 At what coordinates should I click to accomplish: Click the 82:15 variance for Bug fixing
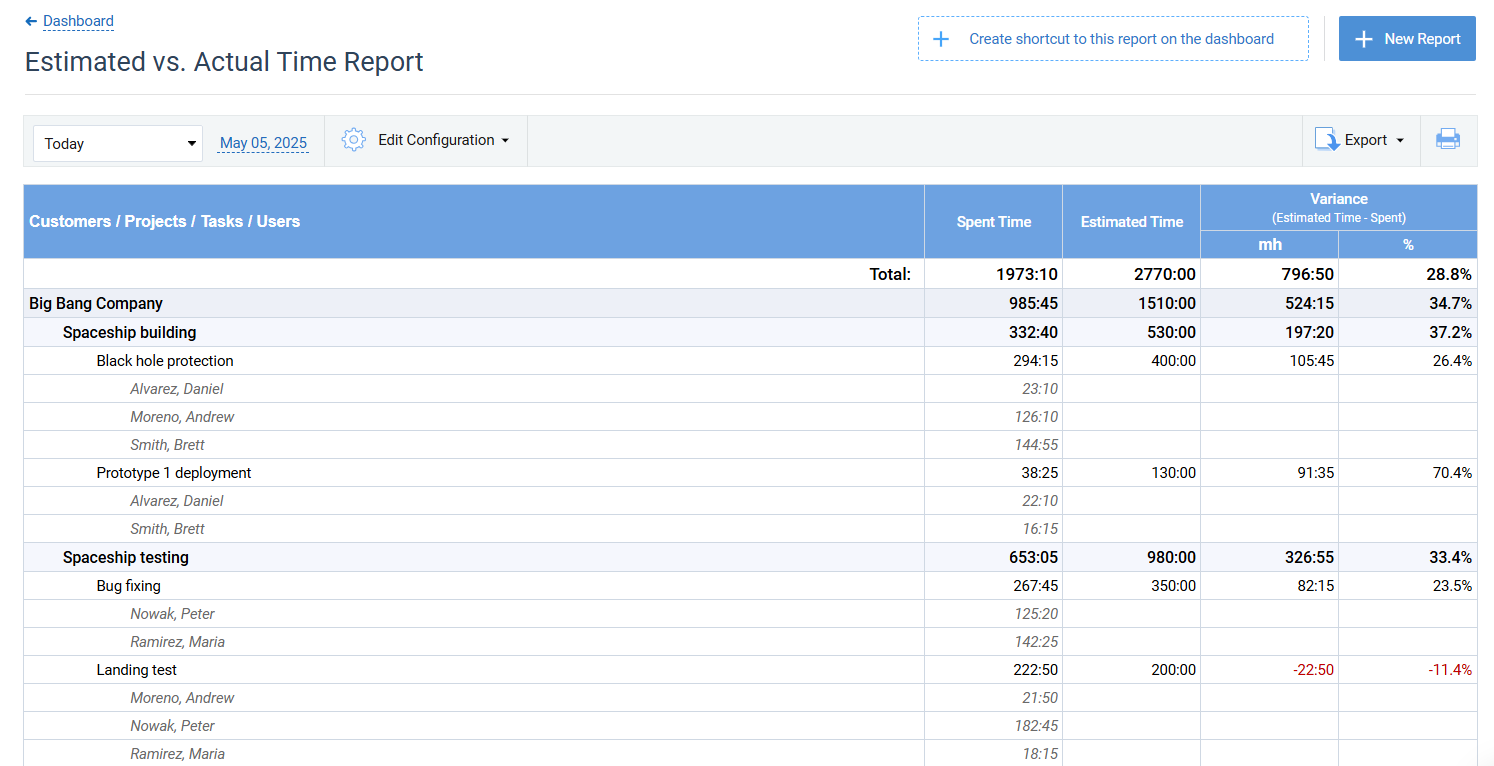1316,586
